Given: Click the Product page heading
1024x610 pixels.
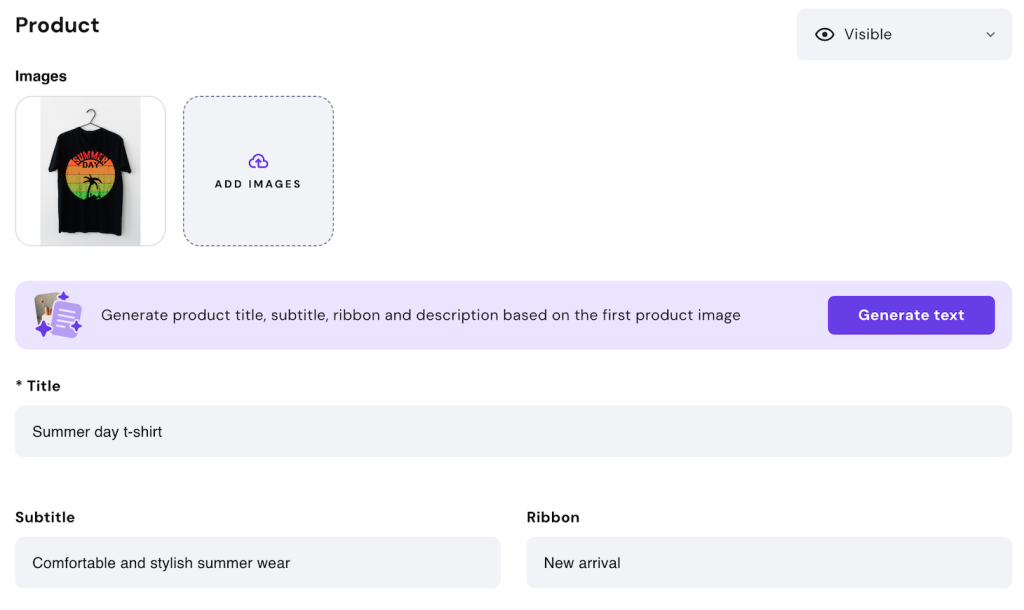Looking at the screenshot, I should (57, 25).
